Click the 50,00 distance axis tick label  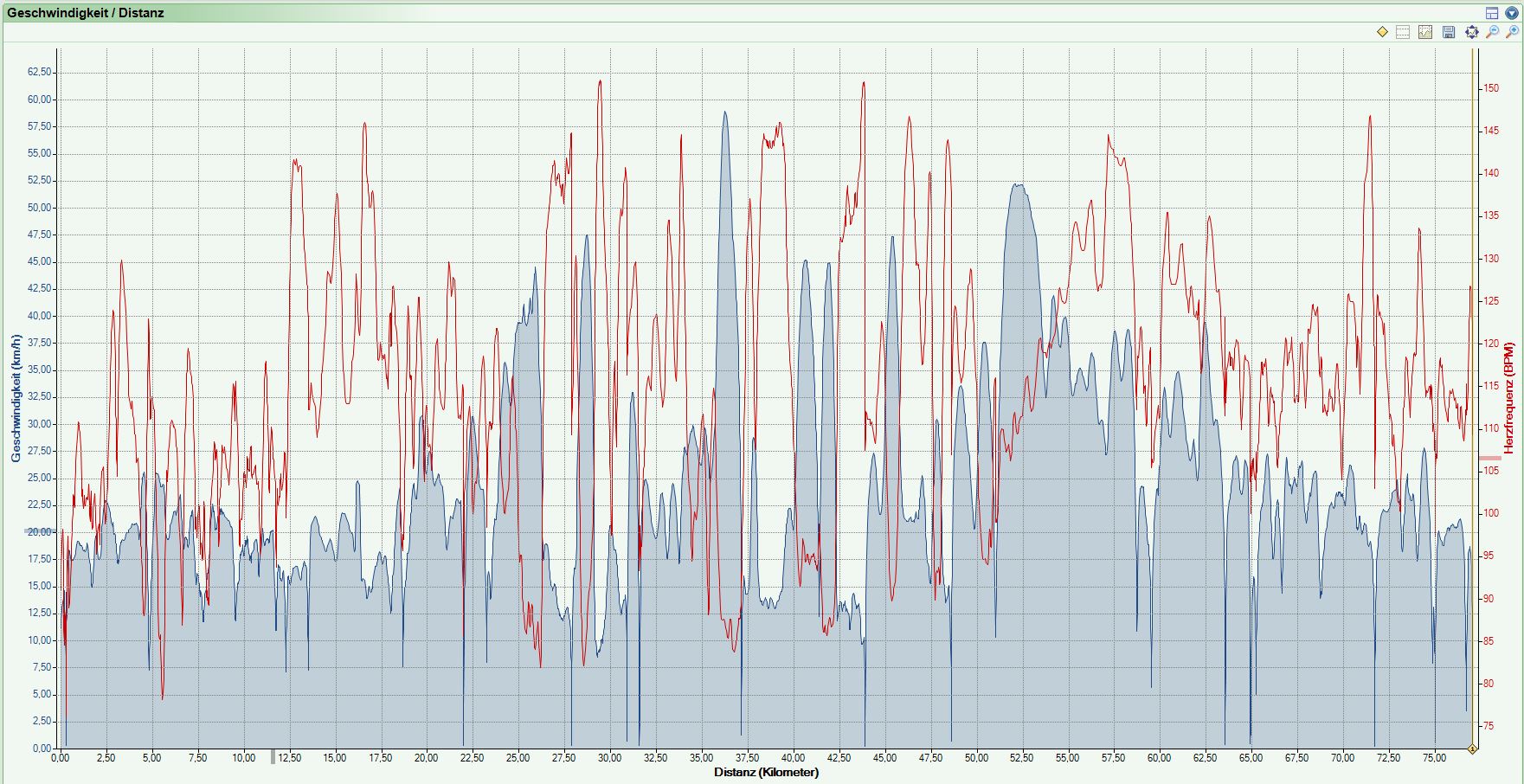(976, 758)
